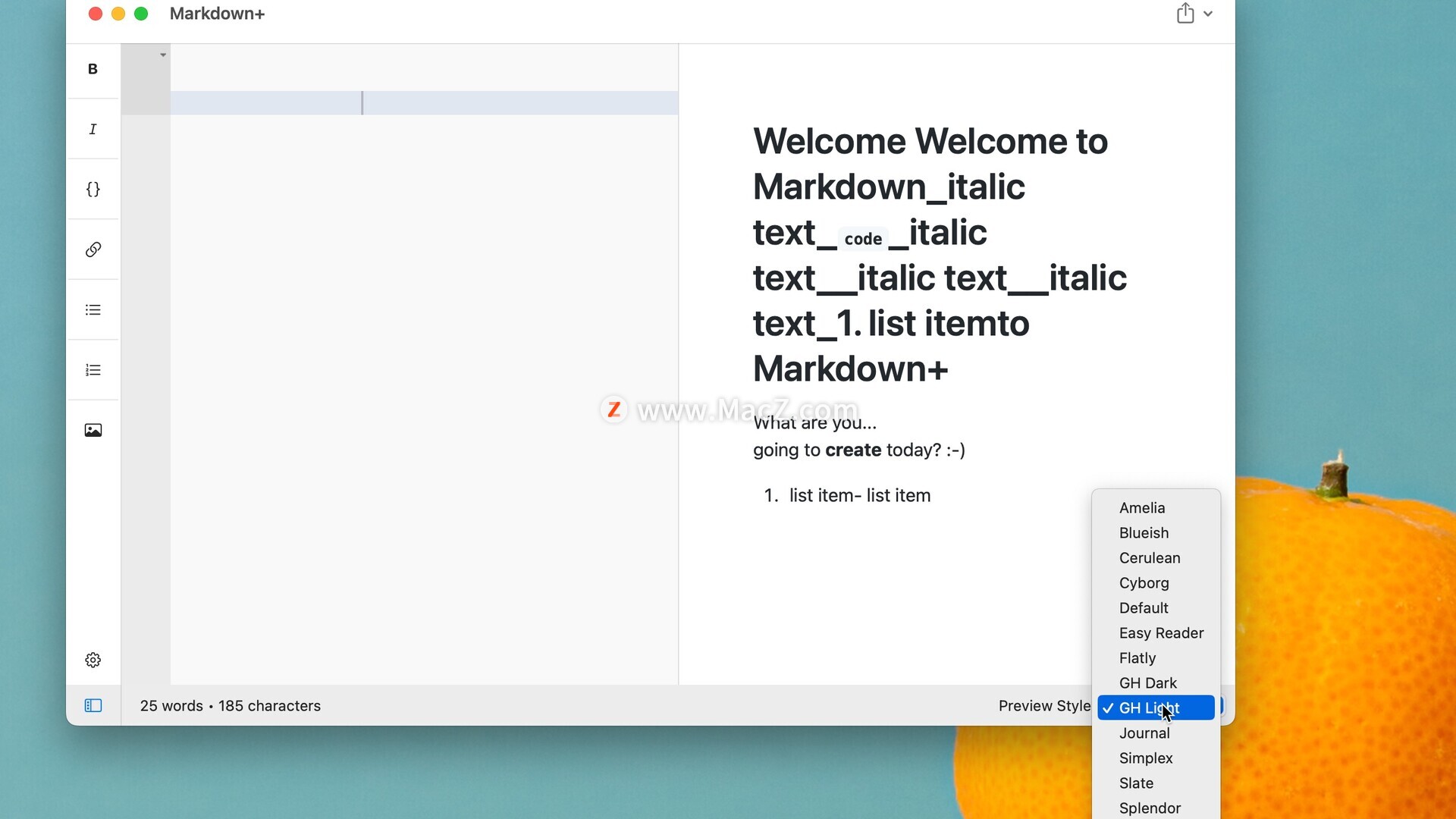Click the Markdown+ window title
1456x819 pixels.
[x=217, y=14]
